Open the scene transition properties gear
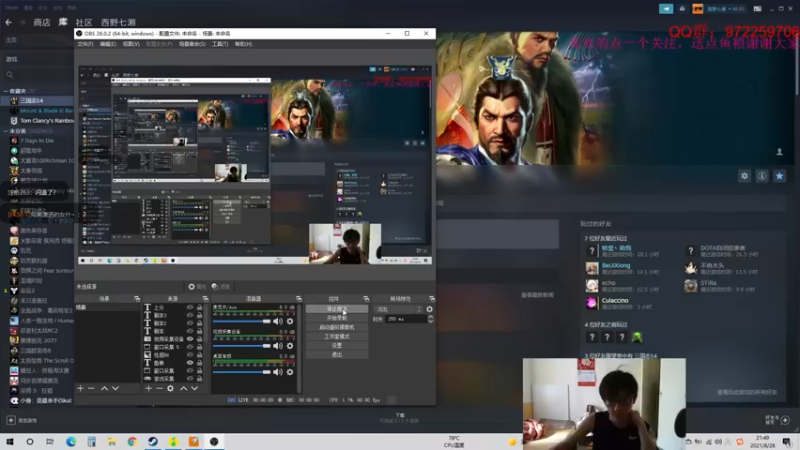 (430, 309)
